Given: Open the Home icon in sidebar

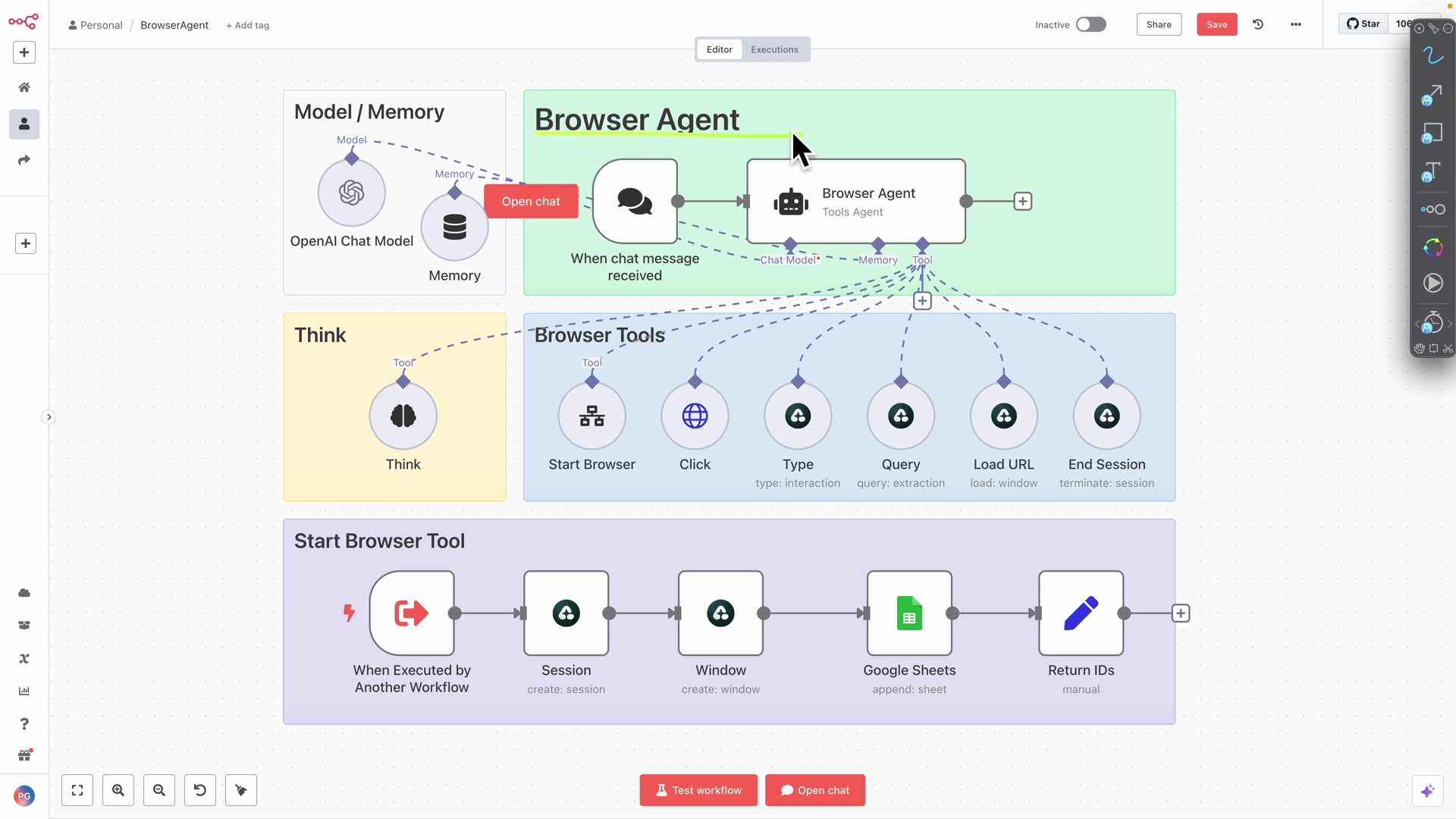Looking at the screenshot, I should [24, 88].
